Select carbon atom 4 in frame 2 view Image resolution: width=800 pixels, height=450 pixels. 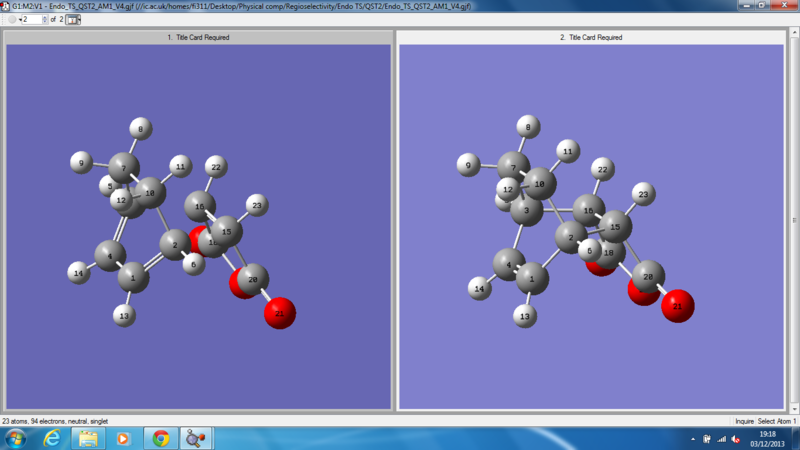point(509,264)
